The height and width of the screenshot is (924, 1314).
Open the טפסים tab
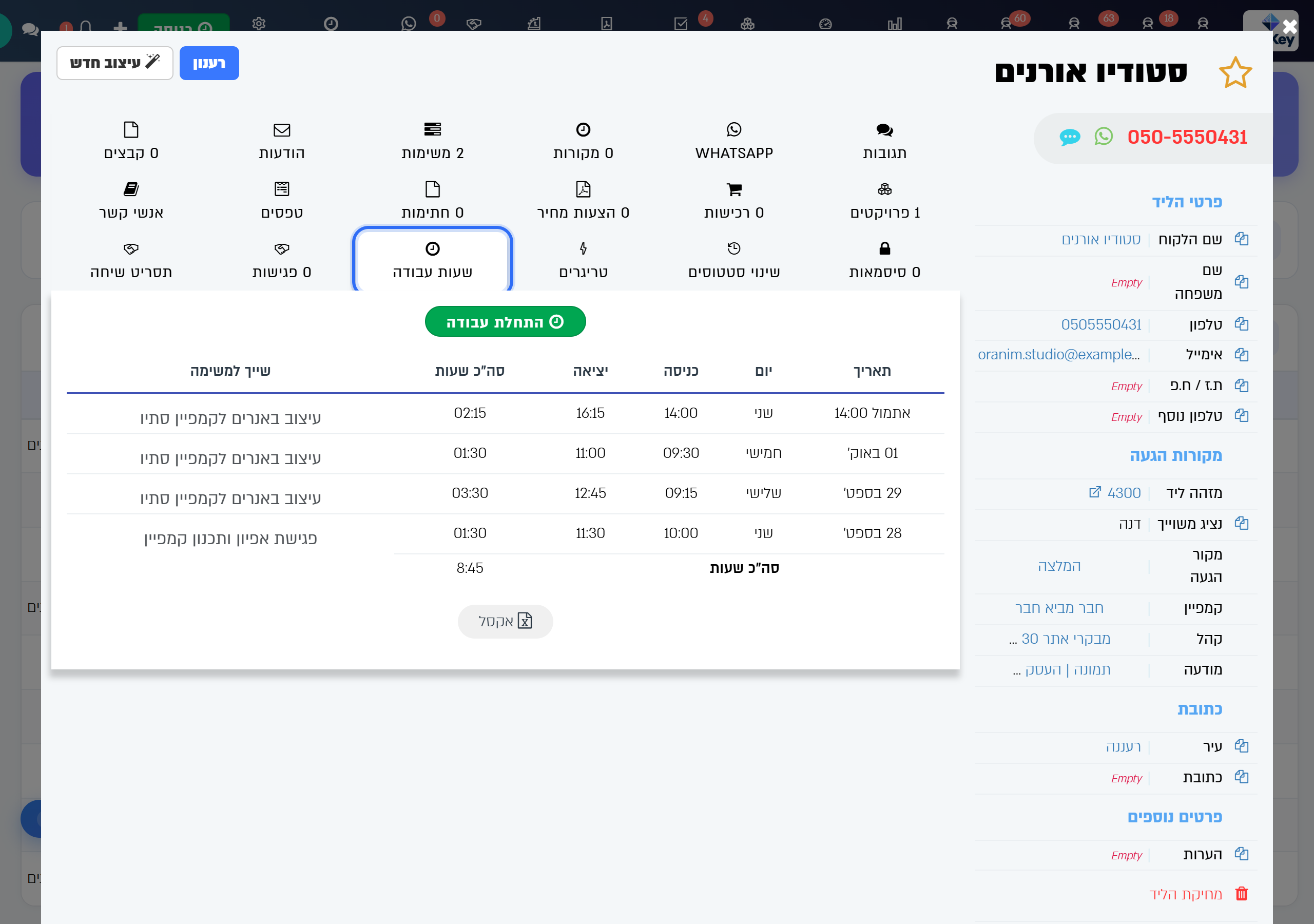point(282,201)
